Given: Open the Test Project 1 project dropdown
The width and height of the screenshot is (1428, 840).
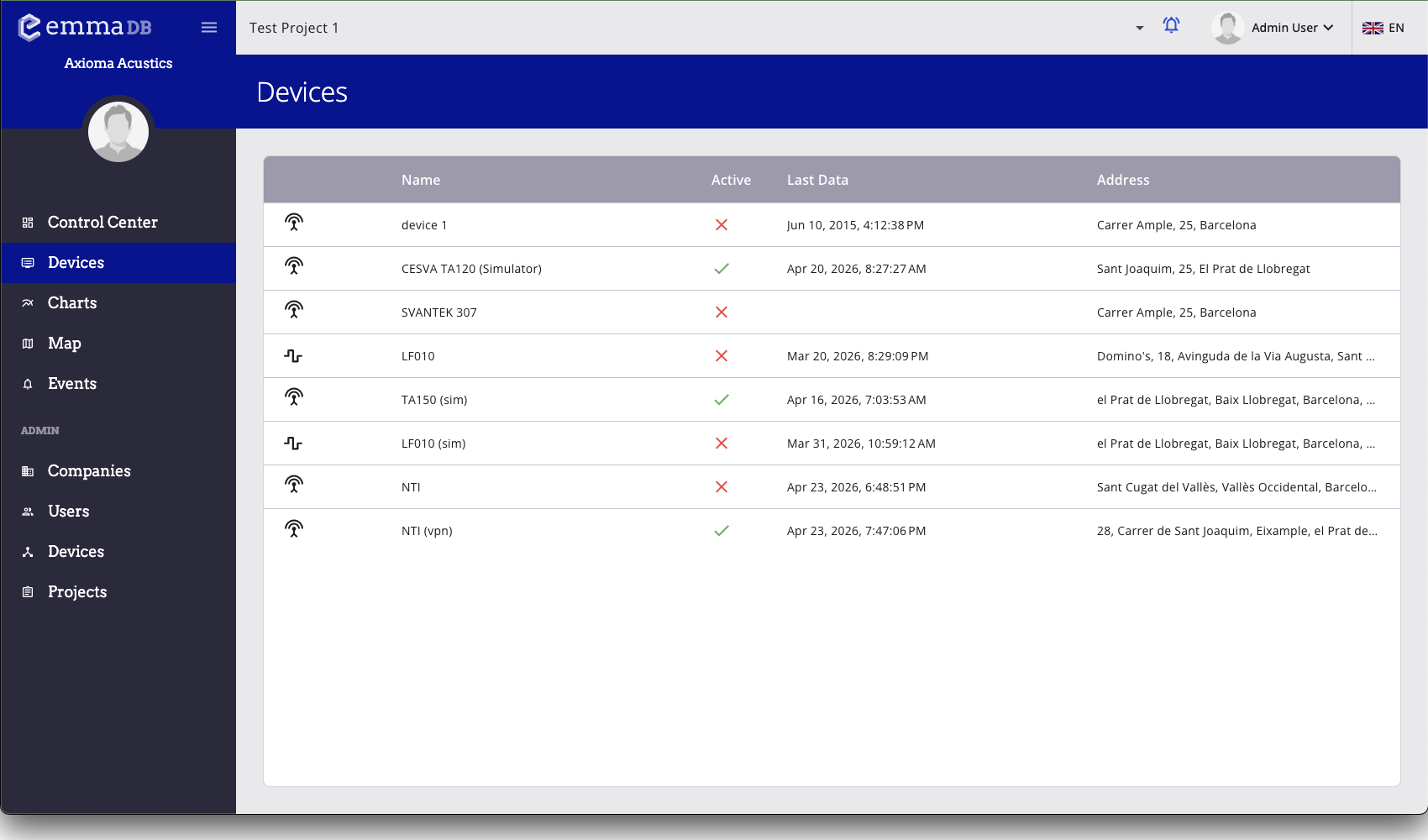Looking at the screenshot, I should [x=1139, y=28].
